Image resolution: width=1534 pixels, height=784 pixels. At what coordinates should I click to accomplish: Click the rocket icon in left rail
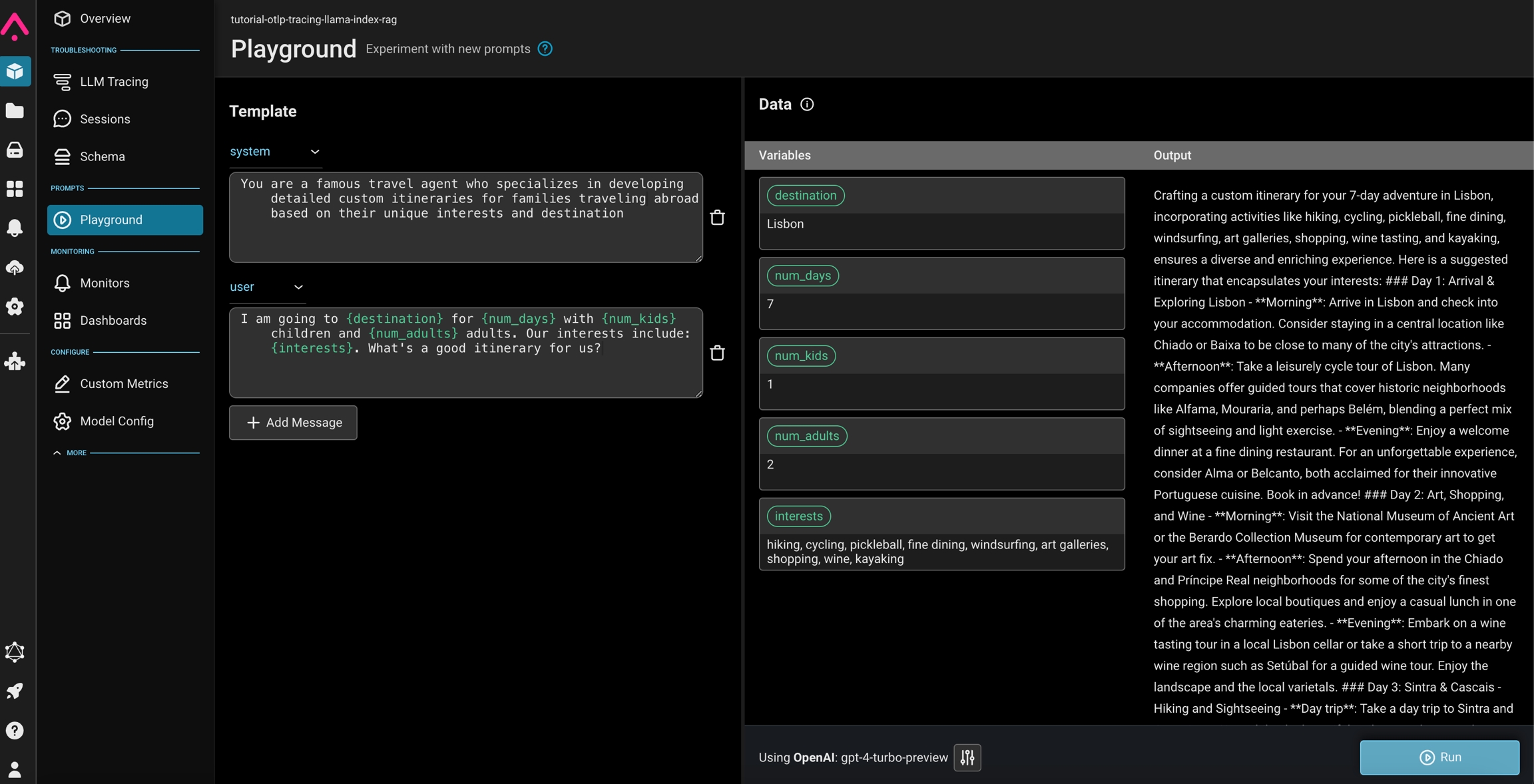(15, 691)
